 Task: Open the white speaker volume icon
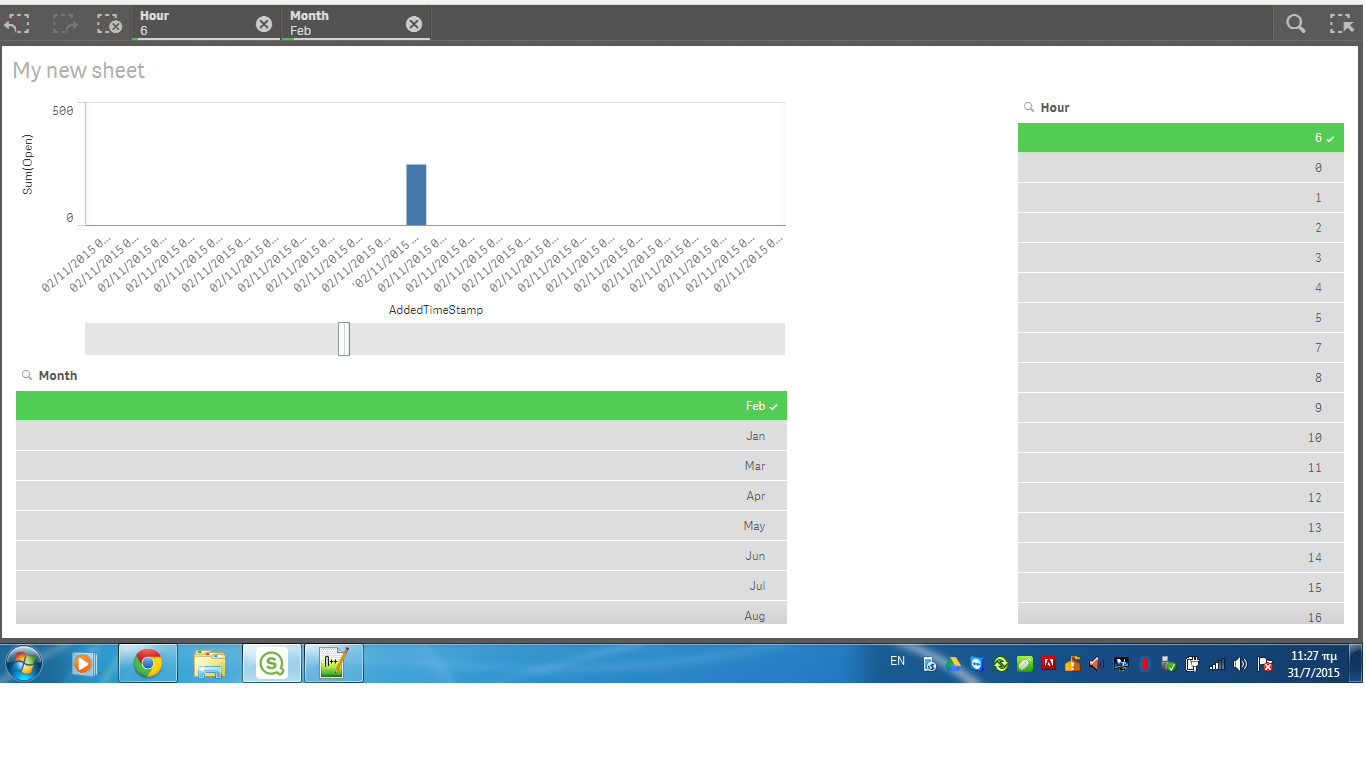[1240, 664]
